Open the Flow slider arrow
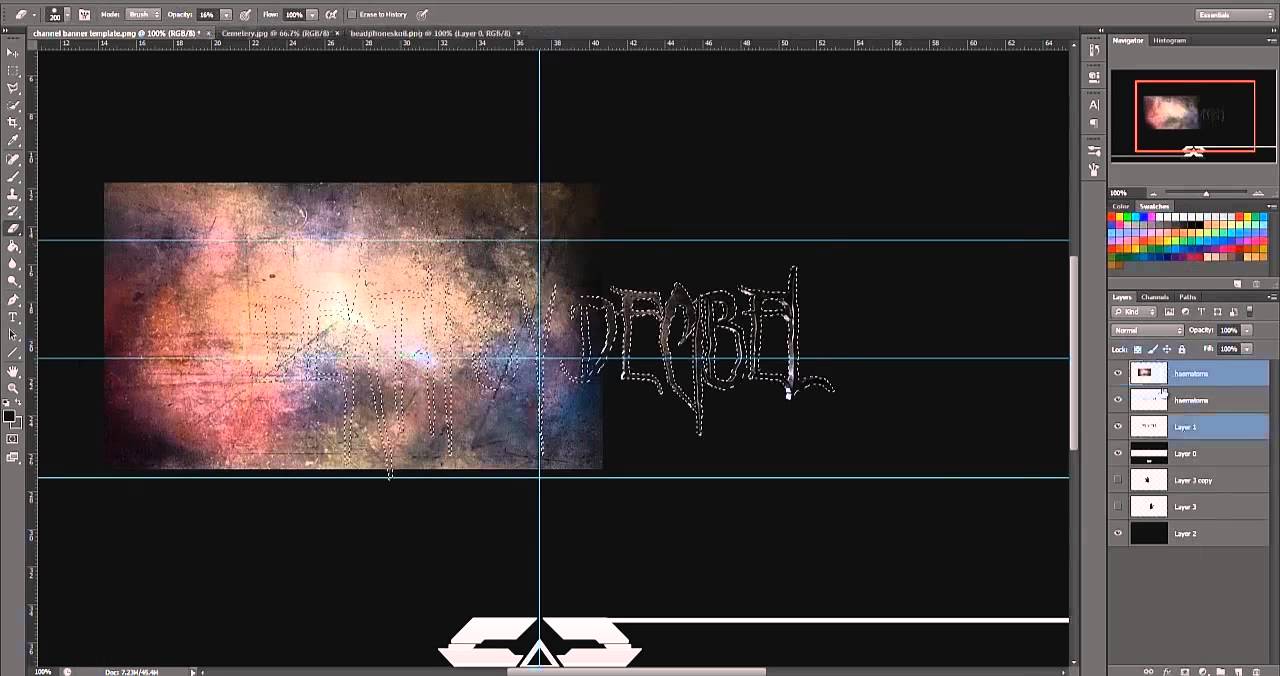 [x=313, y=15]
